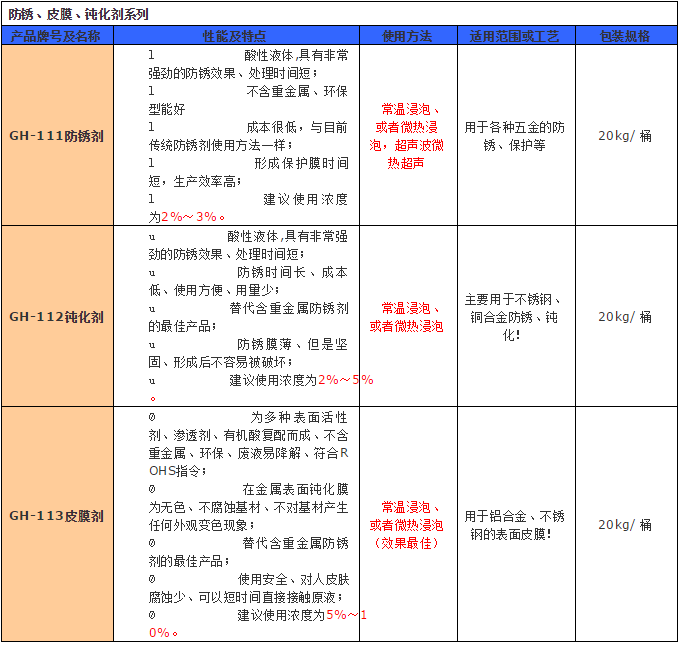Image resolution: width=679 pixels, height=645 pixels.
Task: Click the red concentration text 2%～3%
Action: click(x=193, y=217)
